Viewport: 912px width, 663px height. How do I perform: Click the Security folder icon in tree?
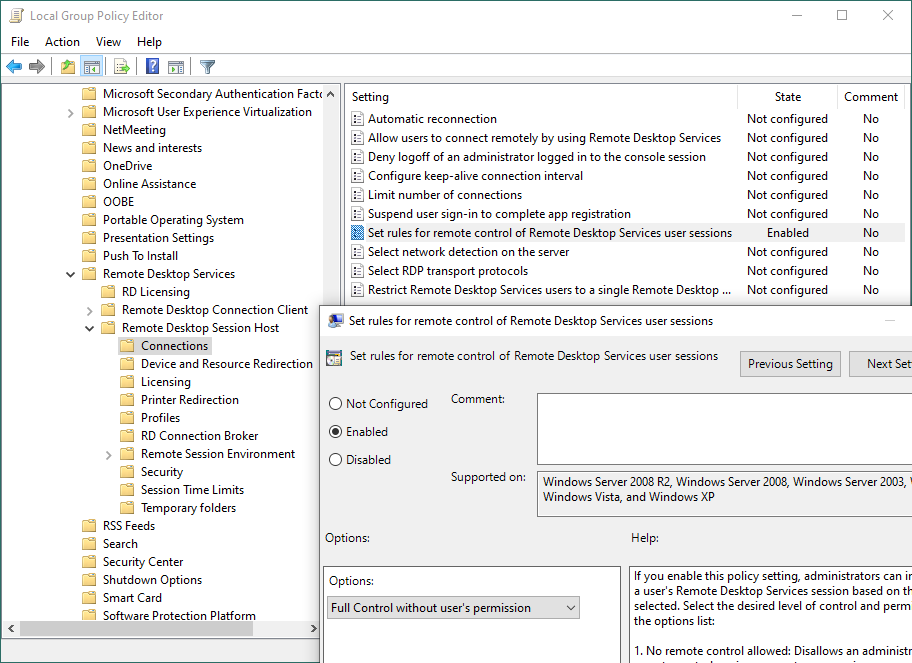127,472
